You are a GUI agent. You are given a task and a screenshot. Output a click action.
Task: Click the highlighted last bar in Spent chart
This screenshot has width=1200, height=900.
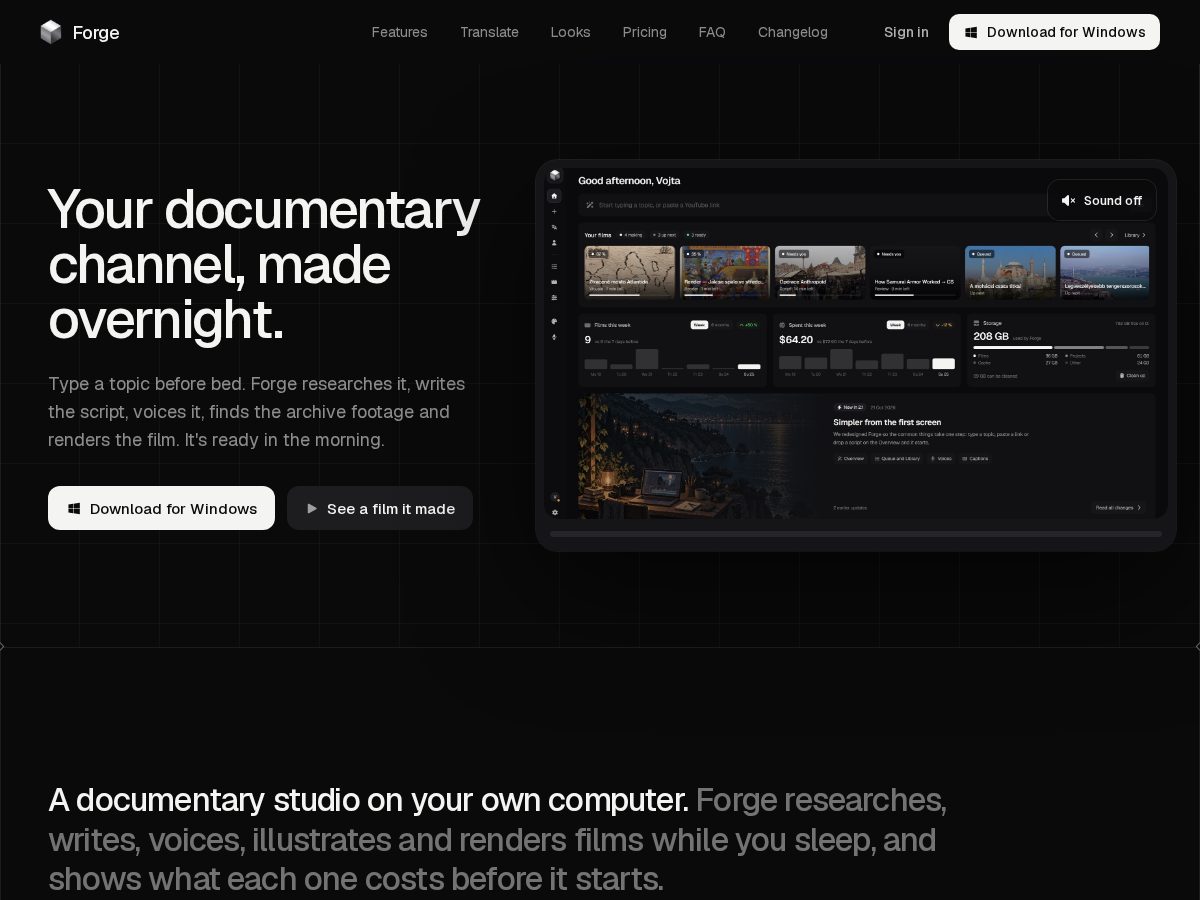pyautogui.click(x=943, y=364)
